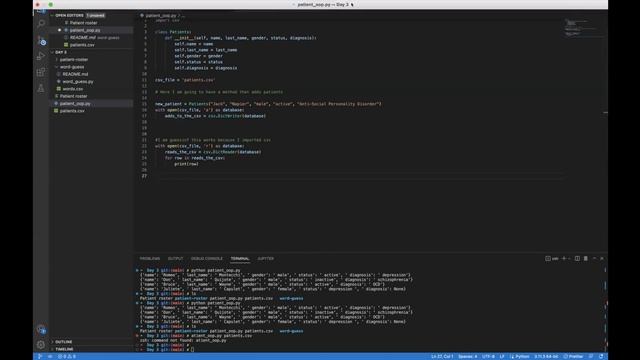Screen dimensions: 640x360
Task: Click the UTF-8 encoding indicator
Action: [488, 356]
